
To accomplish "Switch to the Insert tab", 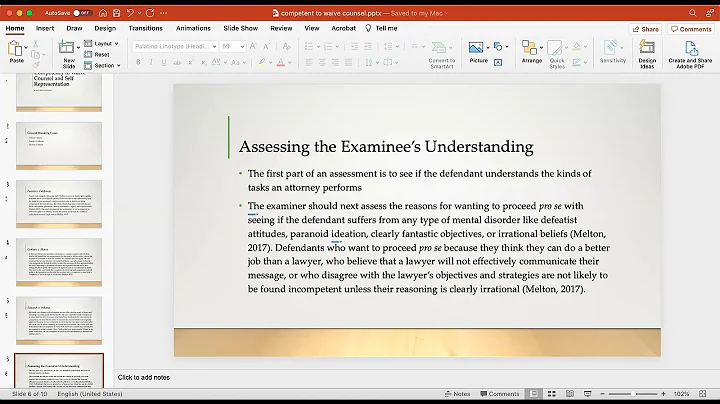I will [45, 28].
